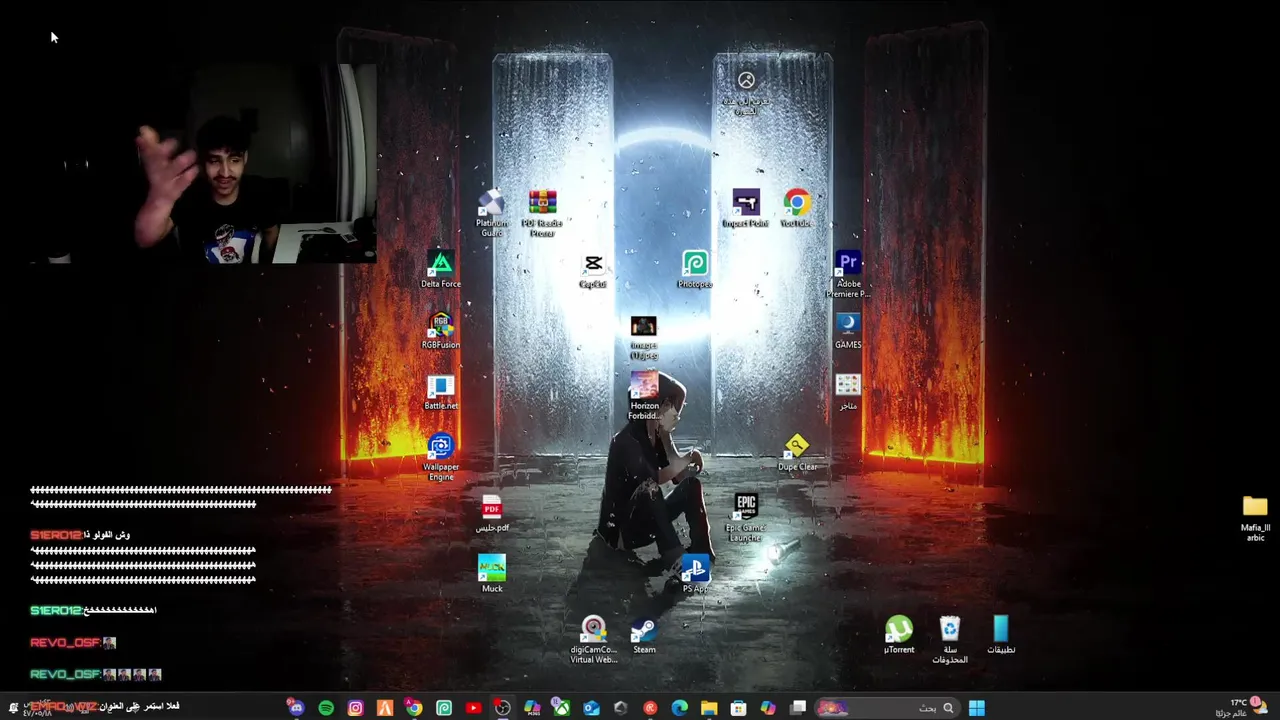Open Outlook from the taskbar
Screen dimensions: 1280x720
(x=591, y=708)
